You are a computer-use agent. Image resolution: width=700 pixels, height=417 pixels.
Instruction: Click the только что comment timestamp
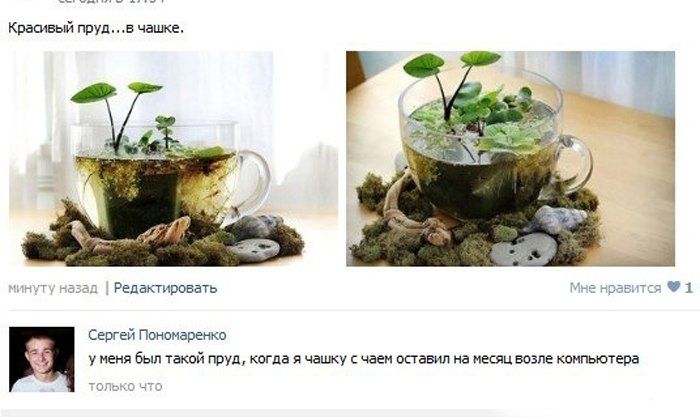pos(125,386)
